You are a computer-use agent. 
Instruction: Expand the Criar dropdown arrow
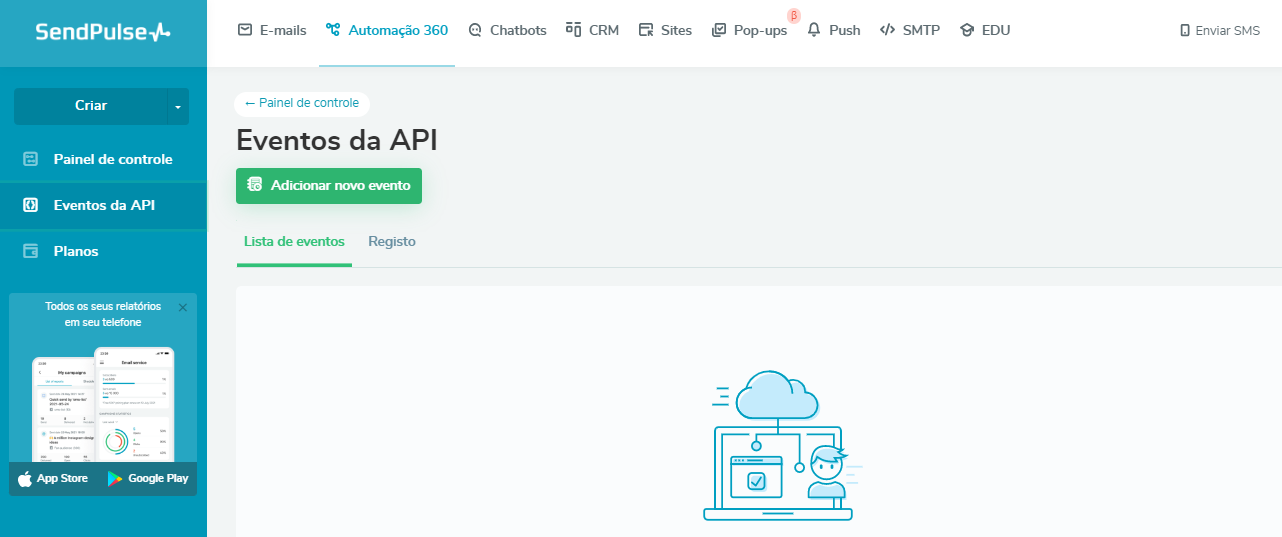click(178, 106)
